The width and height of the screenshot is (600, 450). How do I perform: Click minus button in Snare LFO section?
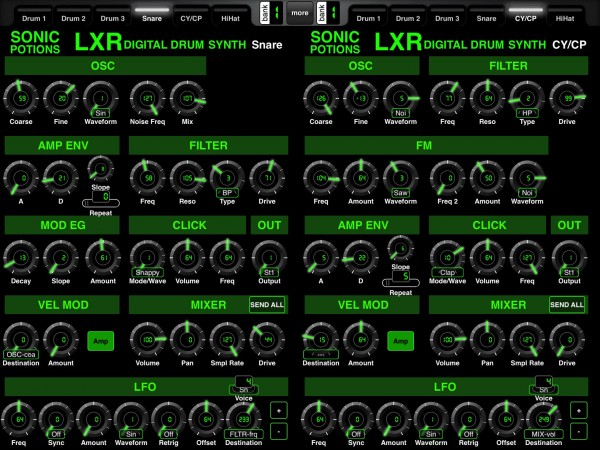pyautogui.click(x=279, y=431)
